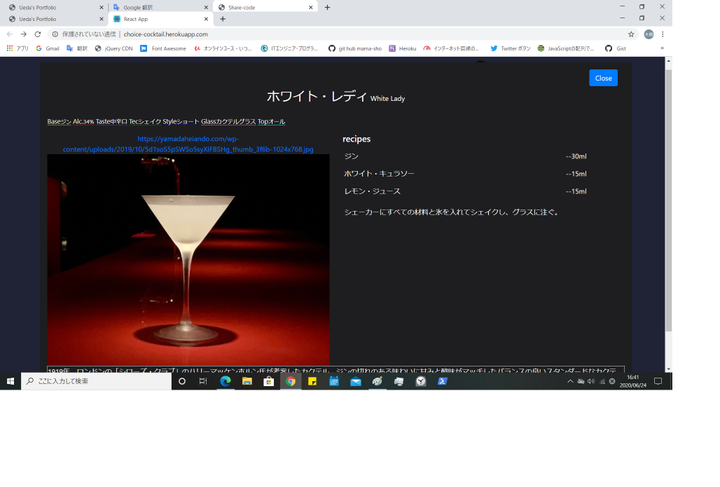Open the jQuery CDN bookmark

pos(113,48)
